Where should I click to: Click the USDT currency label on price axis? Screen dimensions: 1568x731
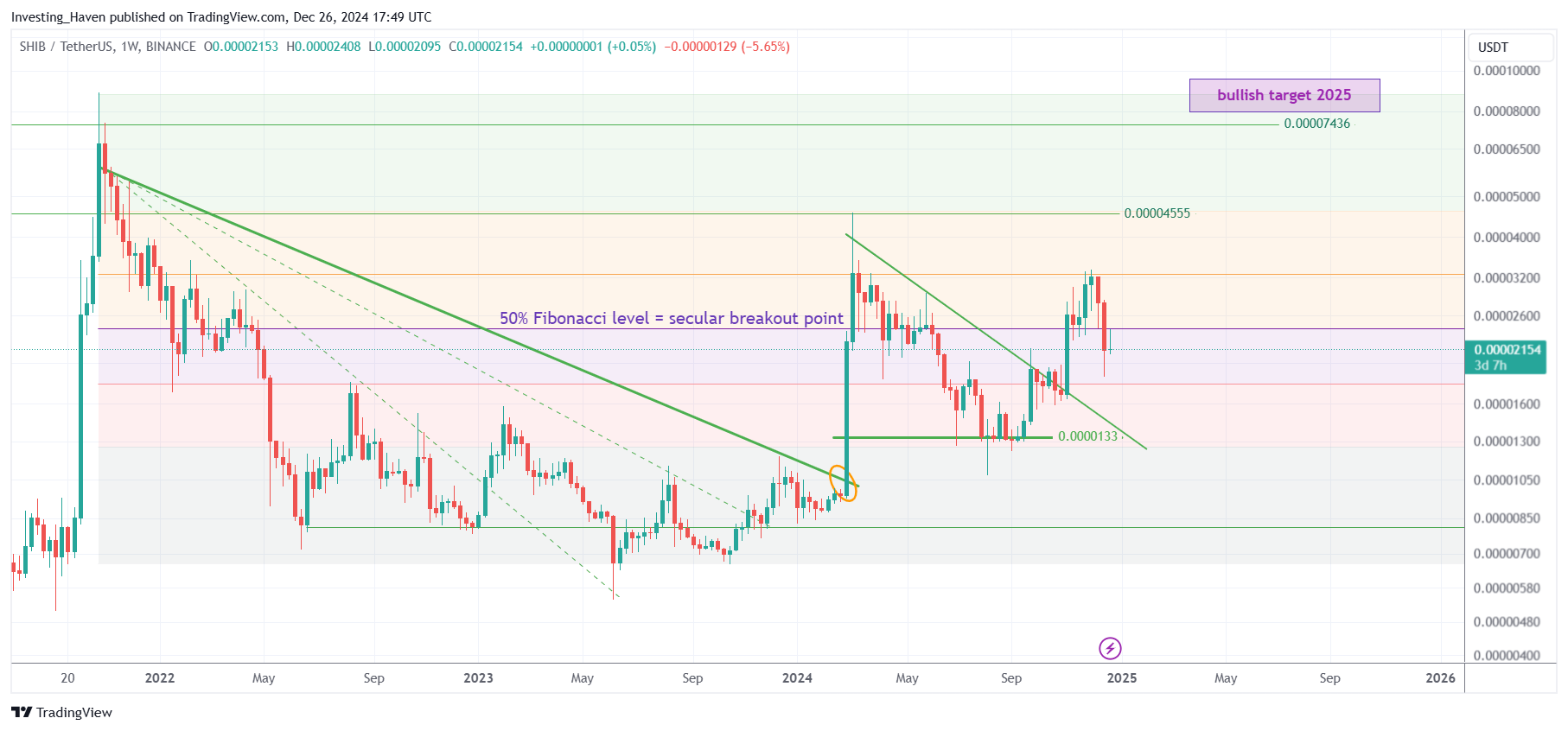[x=1493, y=48]
